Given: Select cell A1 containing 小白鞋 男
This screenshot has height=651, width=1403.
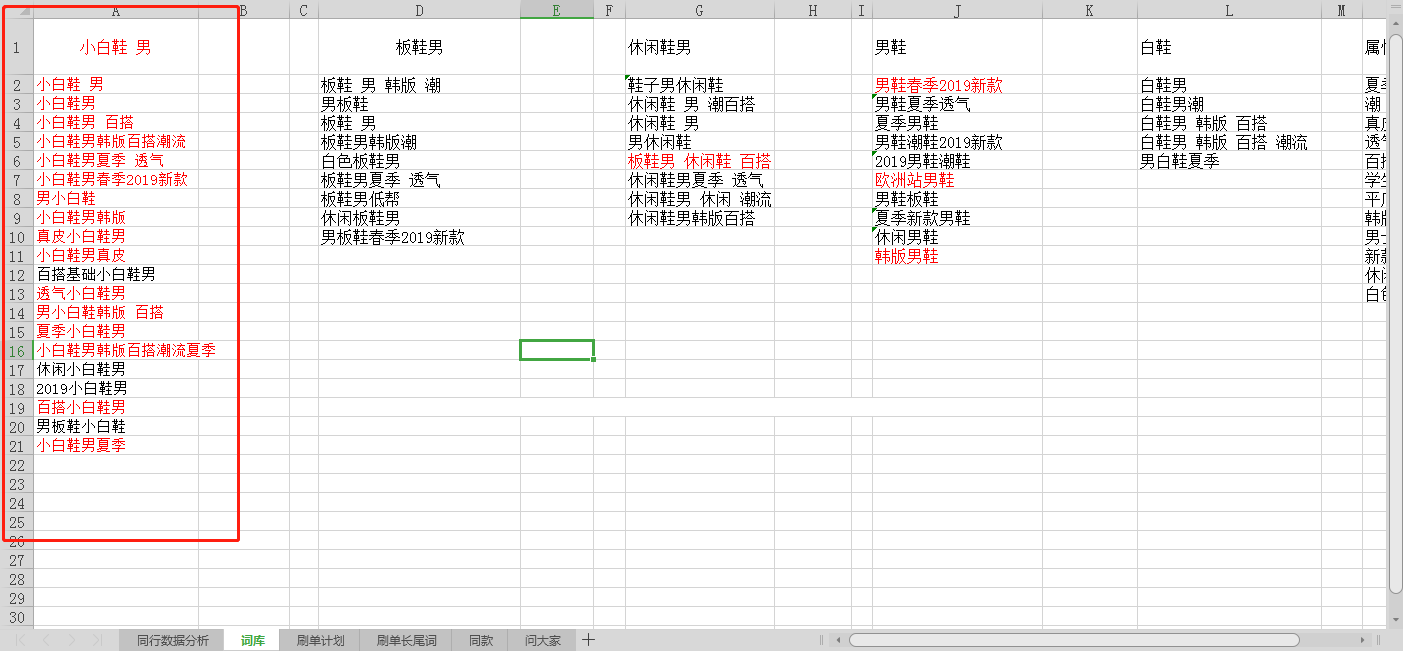Looking at the screenshot, I should click(115, 46).
